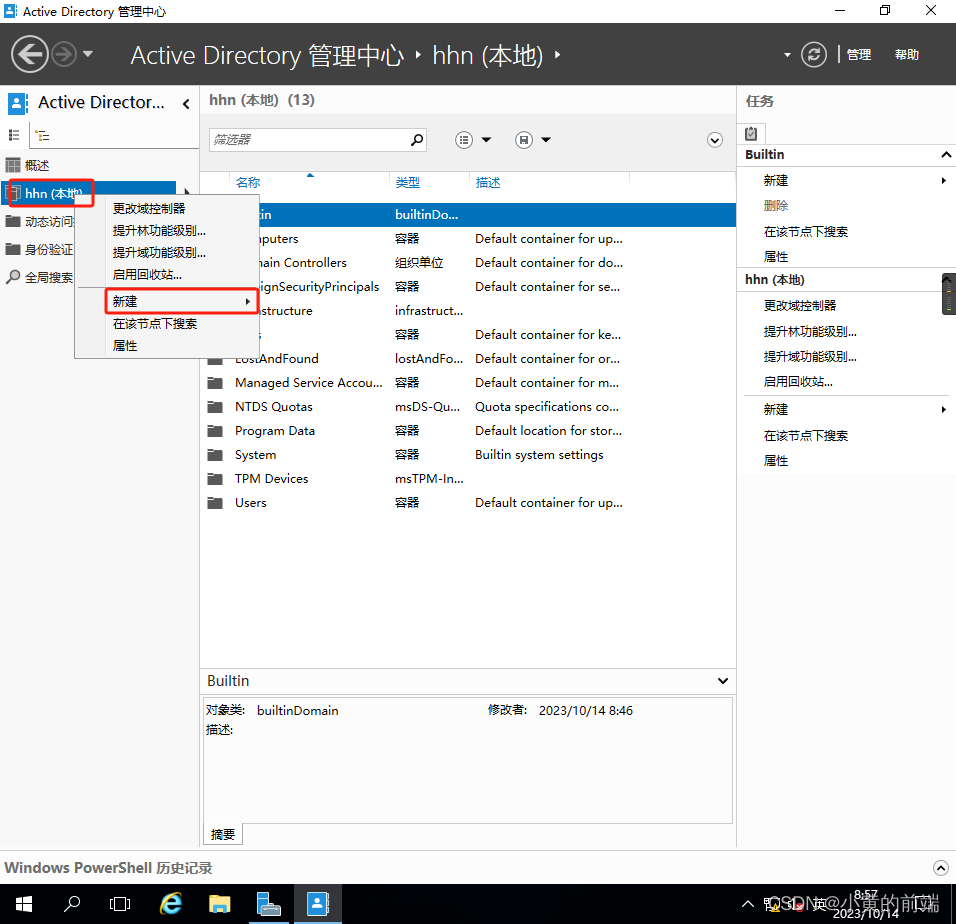The width and height of the screenshot is (956, 924).
Task: Click the search magnifier in filter box
Action: click(417, 140)
